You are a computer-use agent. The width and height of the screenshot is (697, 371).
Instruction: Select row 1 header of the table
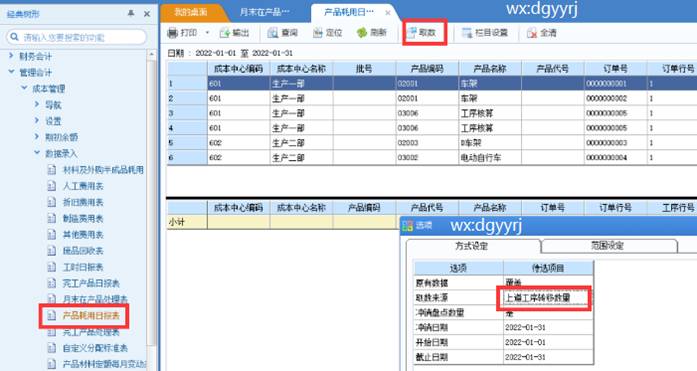pyautogui.click(x=187, y=83)
